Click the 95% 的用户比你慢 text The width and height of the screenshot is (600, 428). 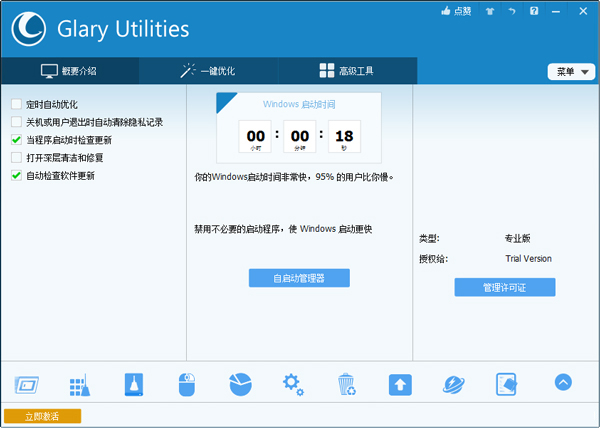point(354,177)
